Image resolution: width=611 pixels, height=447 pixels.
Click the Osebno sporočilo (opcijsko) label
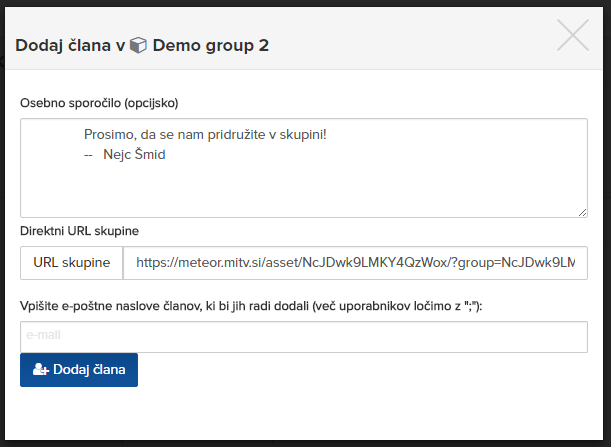[99, 103]
